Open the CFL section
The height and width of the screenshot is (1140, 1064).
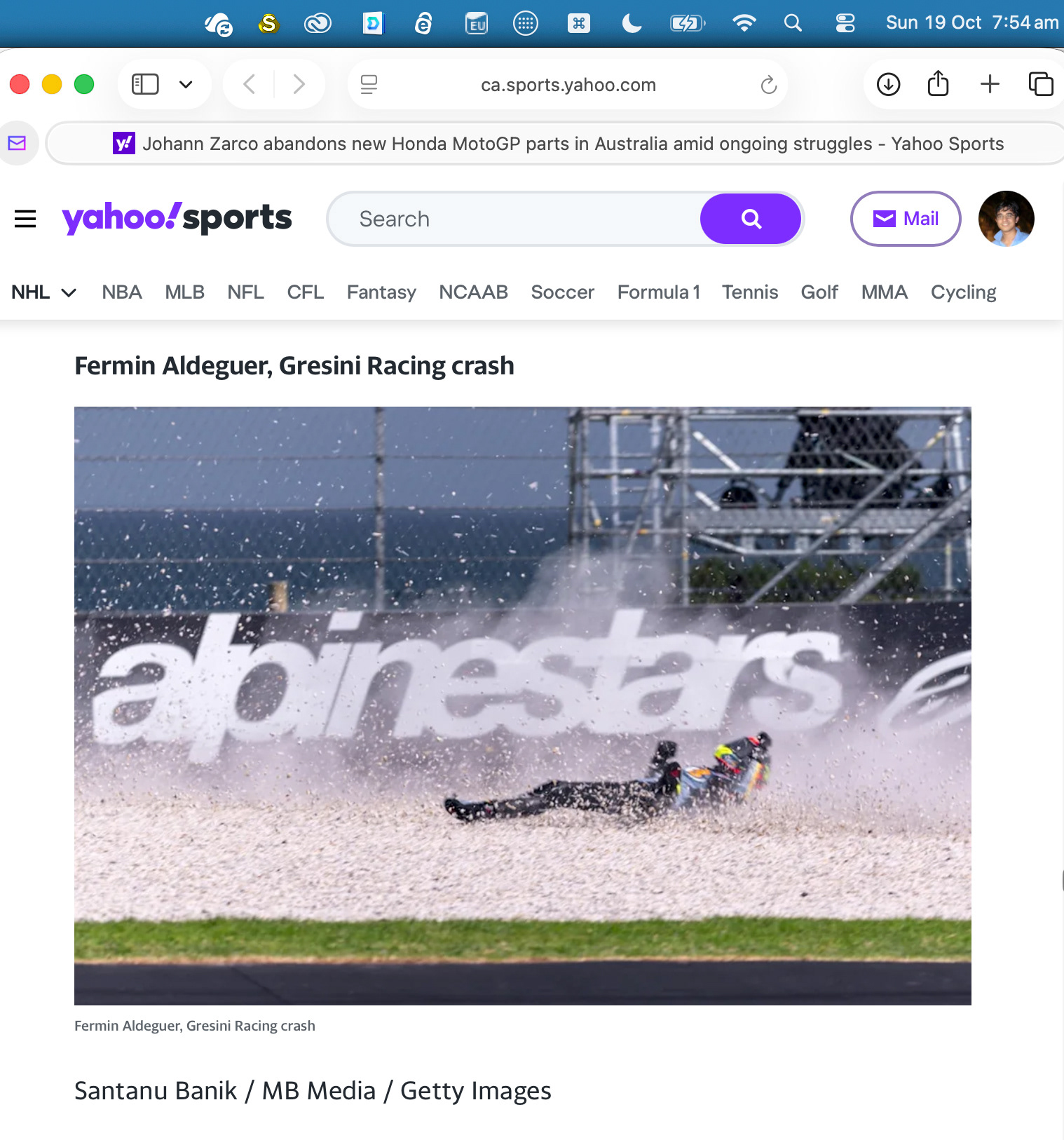pyautogui.click(x=306, y=292)
